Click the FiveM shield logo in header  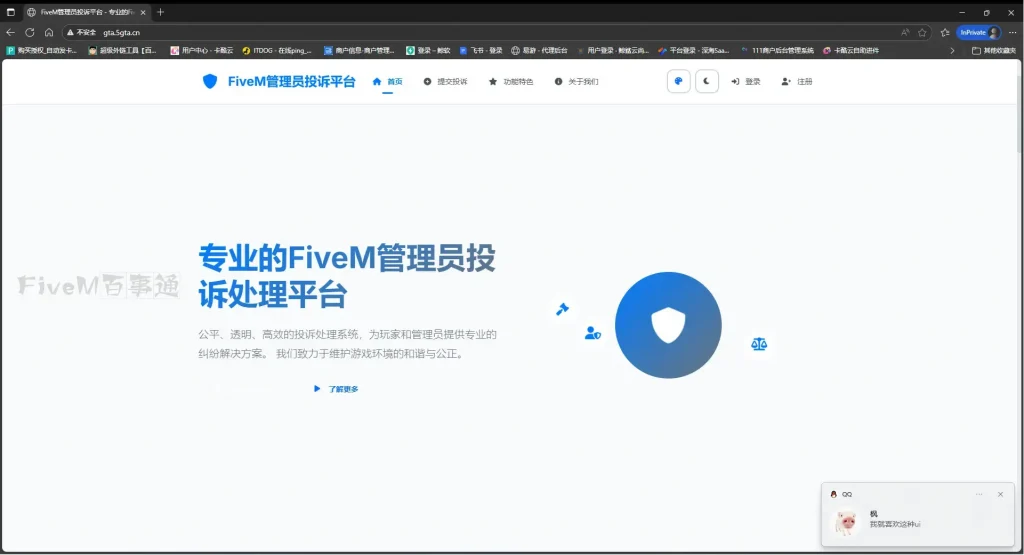(x=210, y=82)
